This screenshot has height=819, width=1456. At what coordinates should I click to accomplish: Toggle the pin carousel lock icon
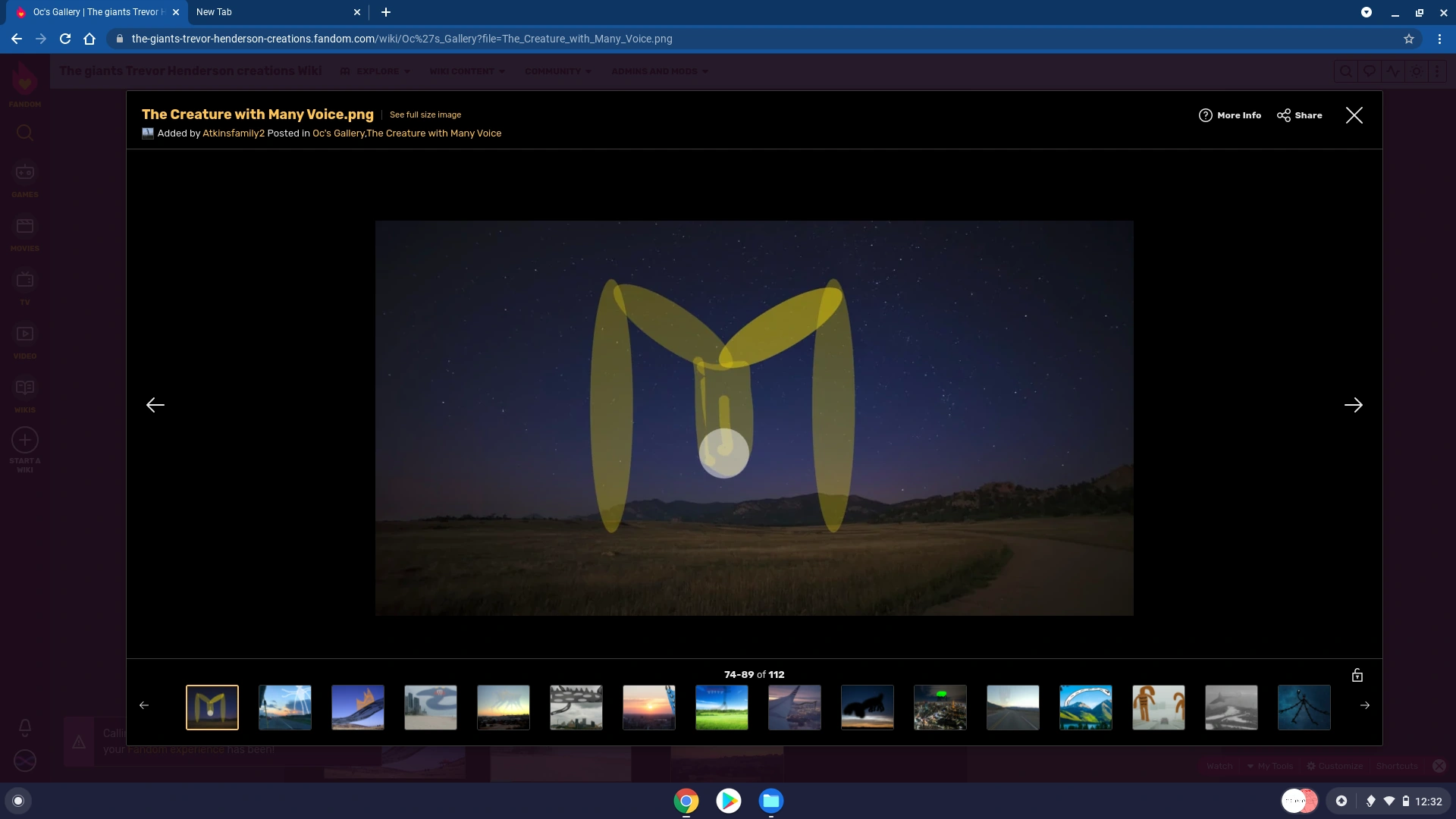coord(1357,675)
